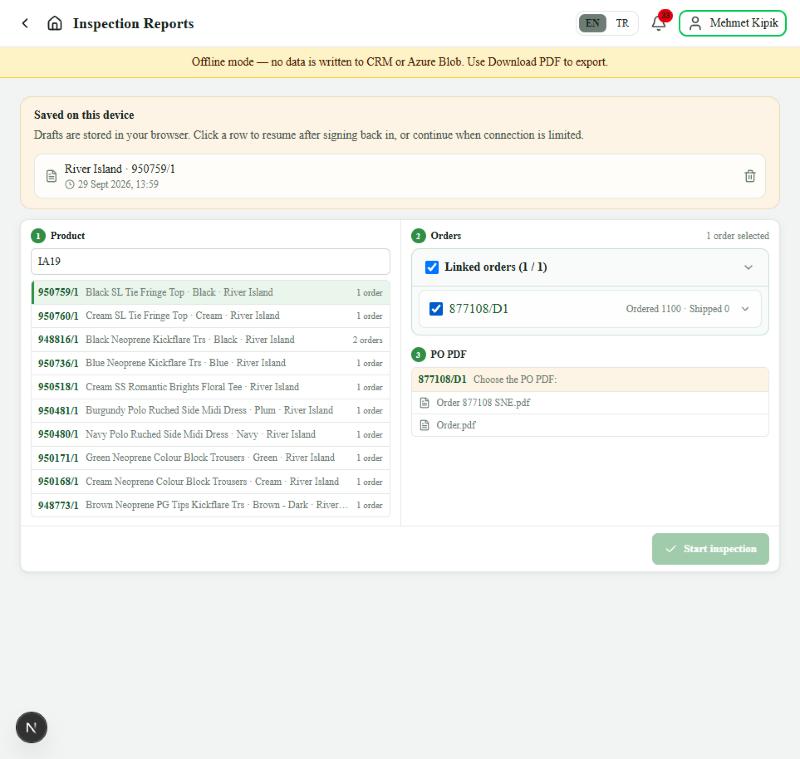Open the Mehmet Kipik user profile
800x759 pixels.
(732, 23)
